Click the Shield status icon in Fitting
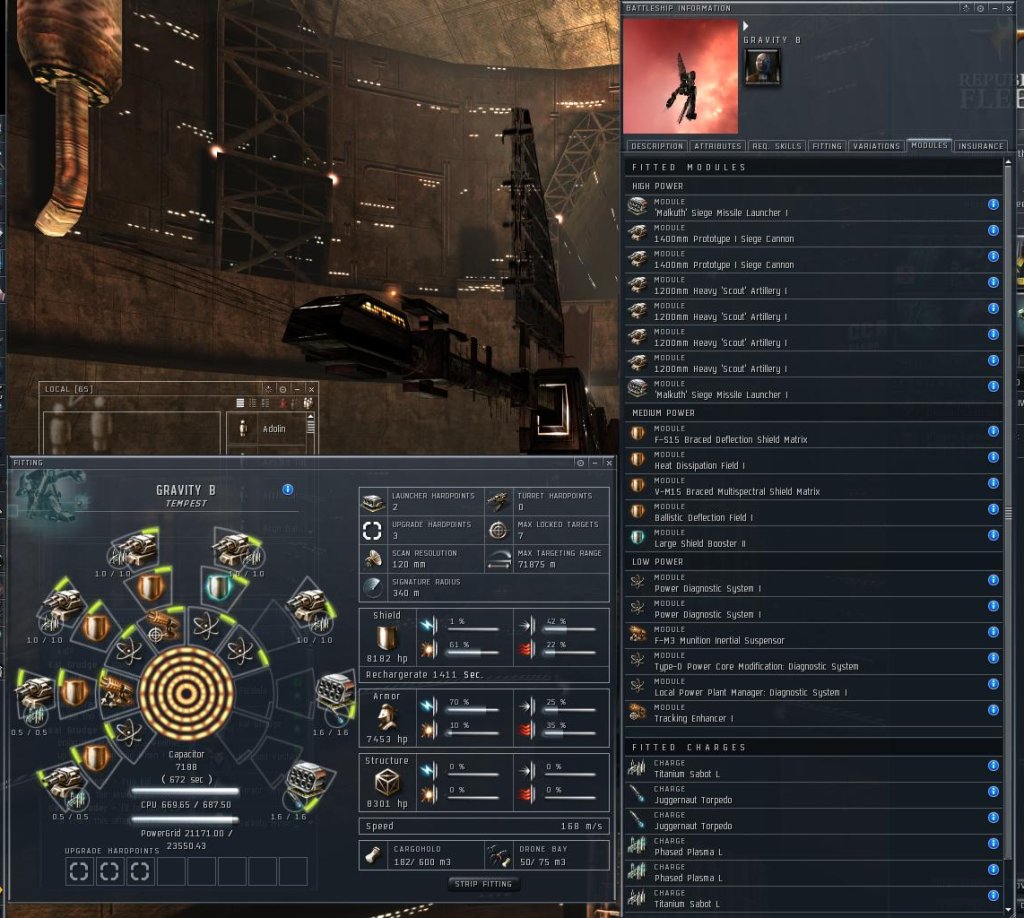Viewport: 1024px width, 918px height. (387, 638)
